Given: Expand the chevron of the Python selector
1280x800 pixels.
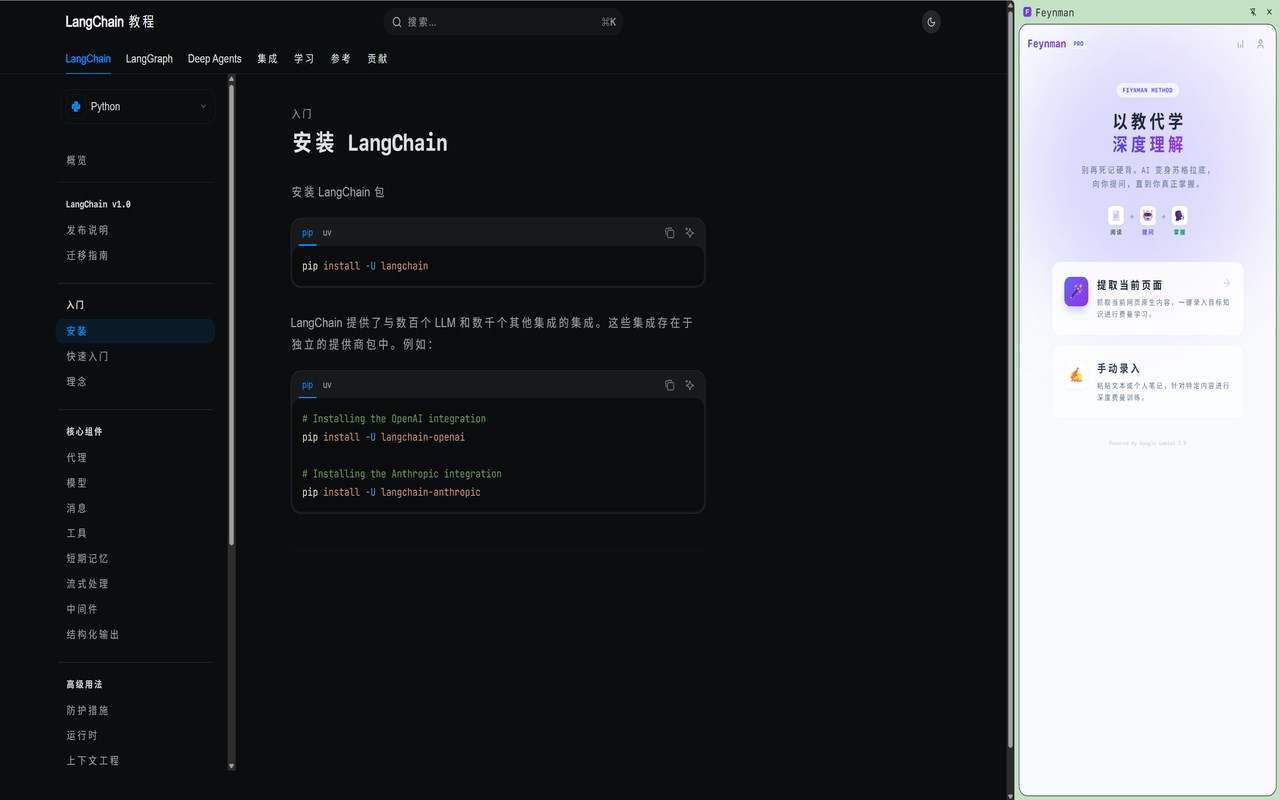Looking at the screenshot, I should [203, 107].
